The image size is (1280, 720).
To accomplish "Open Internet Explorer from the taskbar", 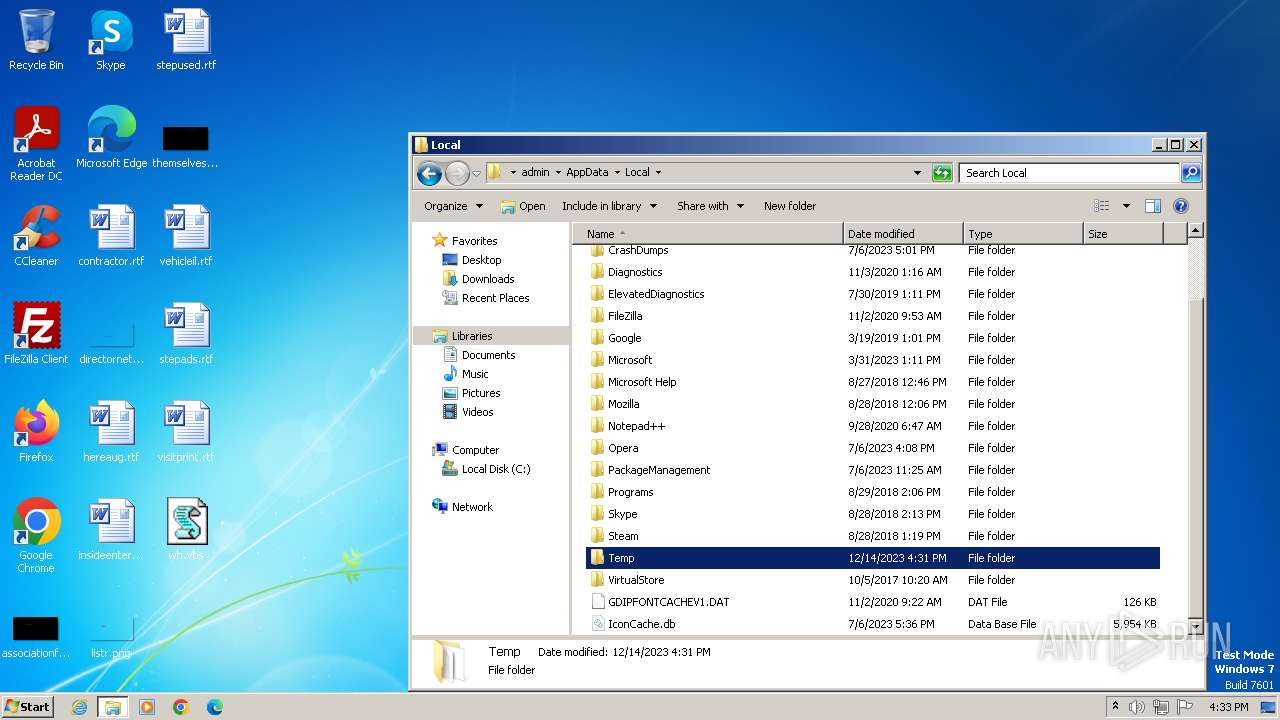I will [x=79, y=707].
